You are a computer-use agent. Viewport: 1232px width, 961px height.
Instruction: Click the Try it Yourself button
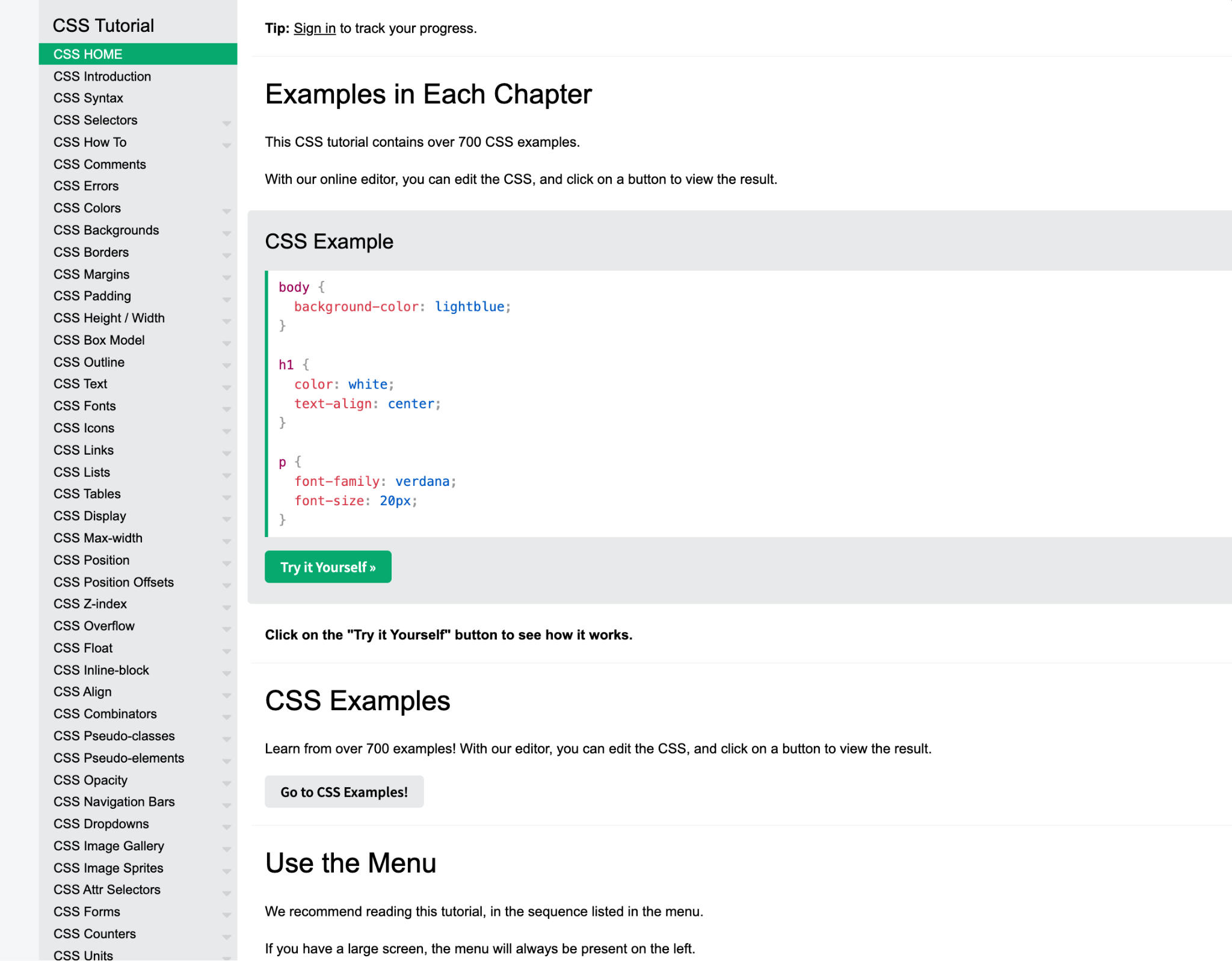click(328, 566)
